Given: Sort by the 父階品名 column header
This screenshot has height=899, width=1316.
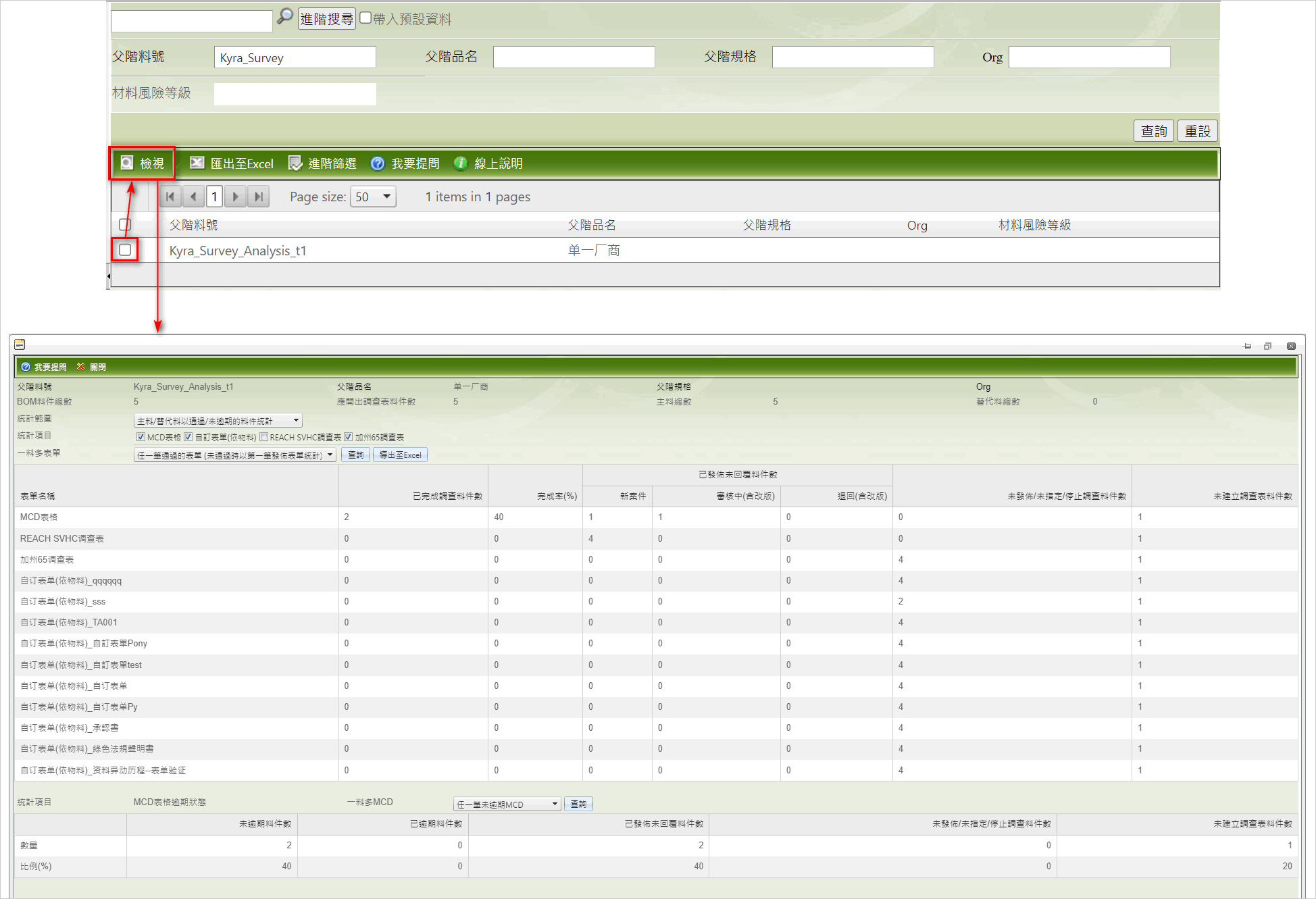Looking at the screenshot, I should (x=592, y=225).
